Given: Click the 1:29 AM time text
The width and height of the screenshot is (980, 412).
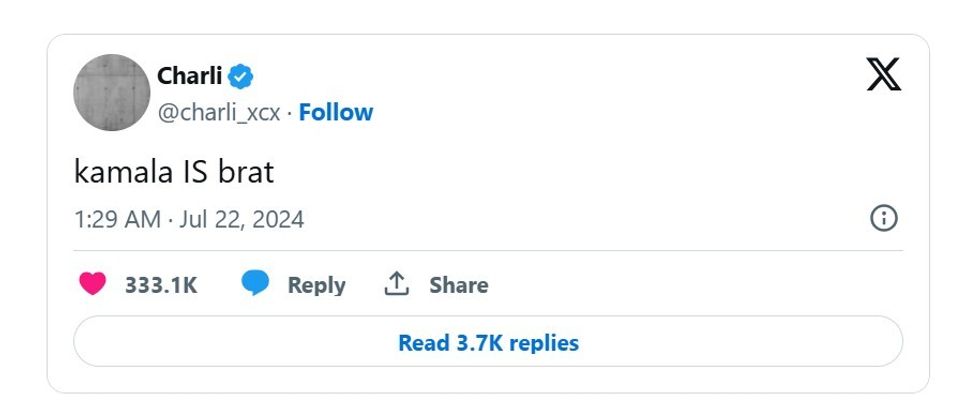Looking at the screenshot, I should point(117,220).
